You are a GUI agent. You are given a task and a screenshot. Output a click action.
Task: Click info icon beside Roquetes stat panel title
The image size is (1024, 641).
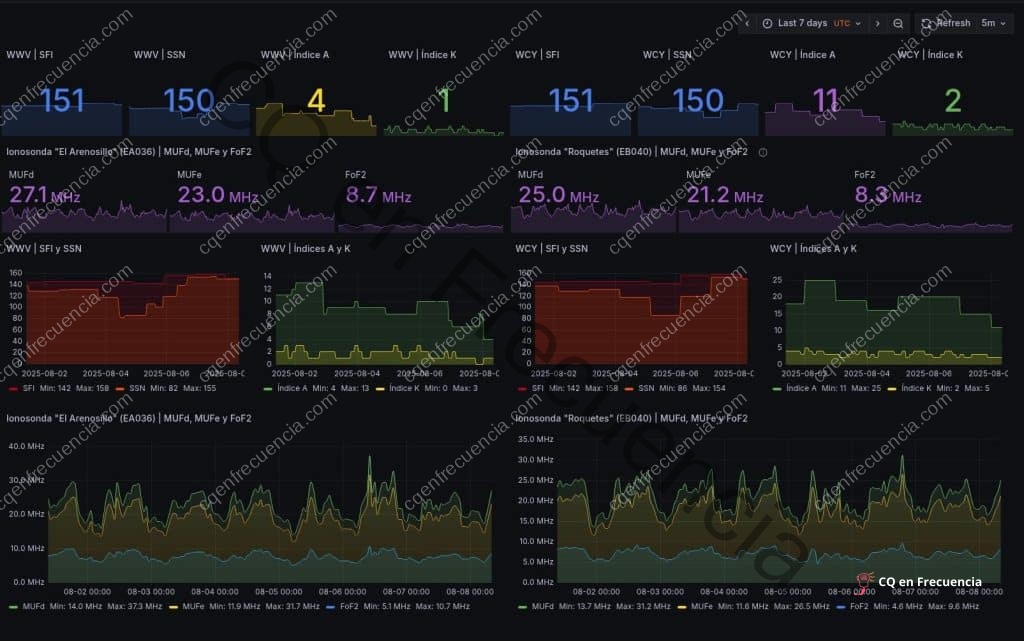click(763, 153)
